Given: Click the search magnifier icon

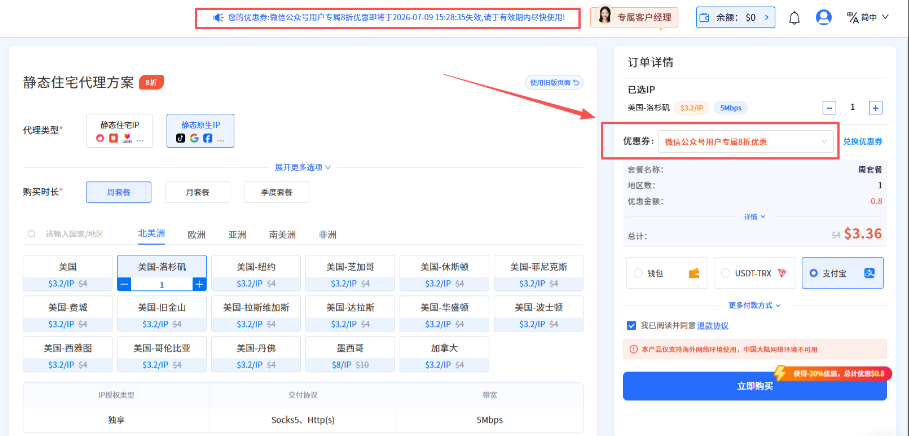Looking at the screenshot, I should (32, 234).
